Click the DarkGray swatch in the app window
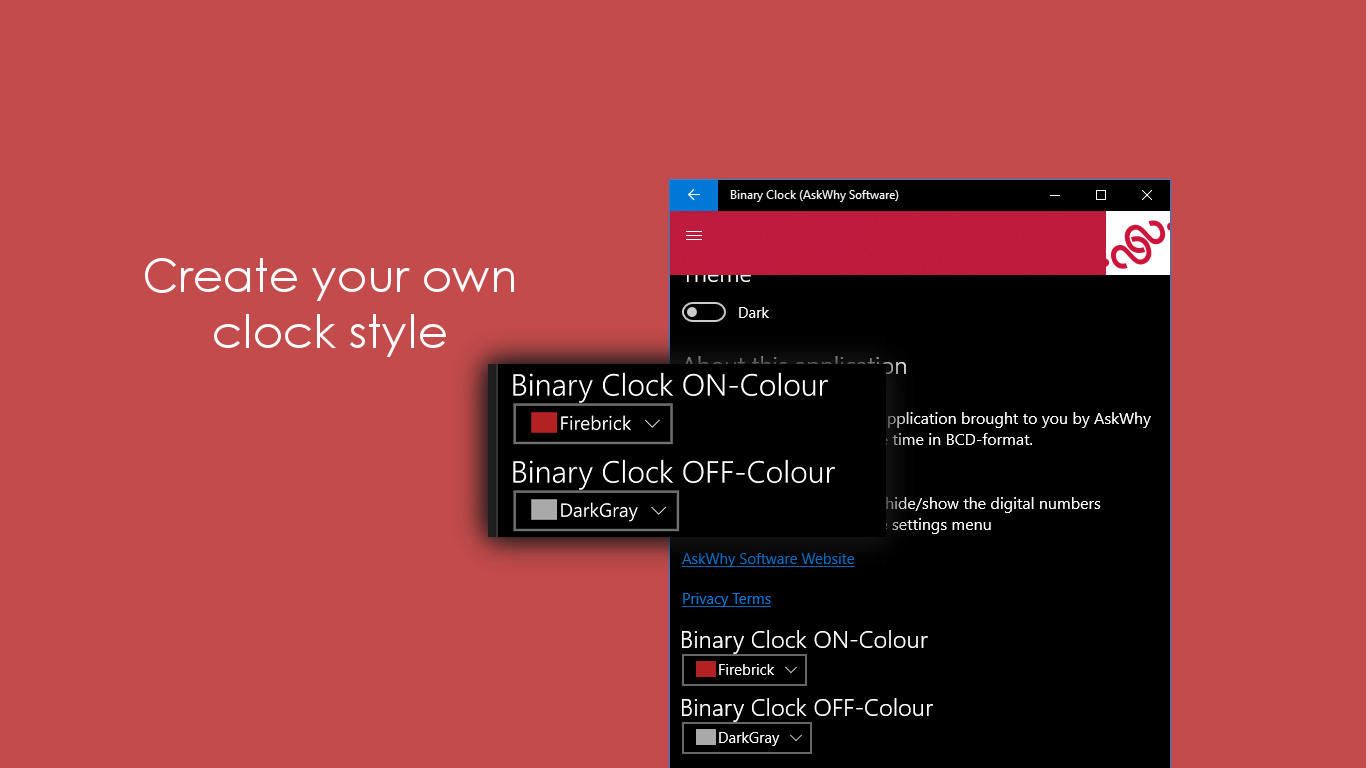 (x=706, y=737)
